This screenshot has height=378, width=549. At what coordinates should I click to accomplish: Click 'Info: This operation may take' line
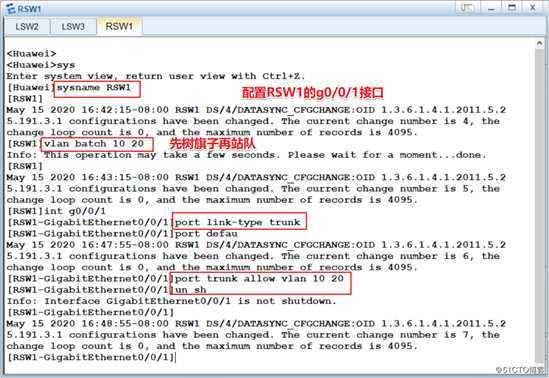click(x=247, y=155)
